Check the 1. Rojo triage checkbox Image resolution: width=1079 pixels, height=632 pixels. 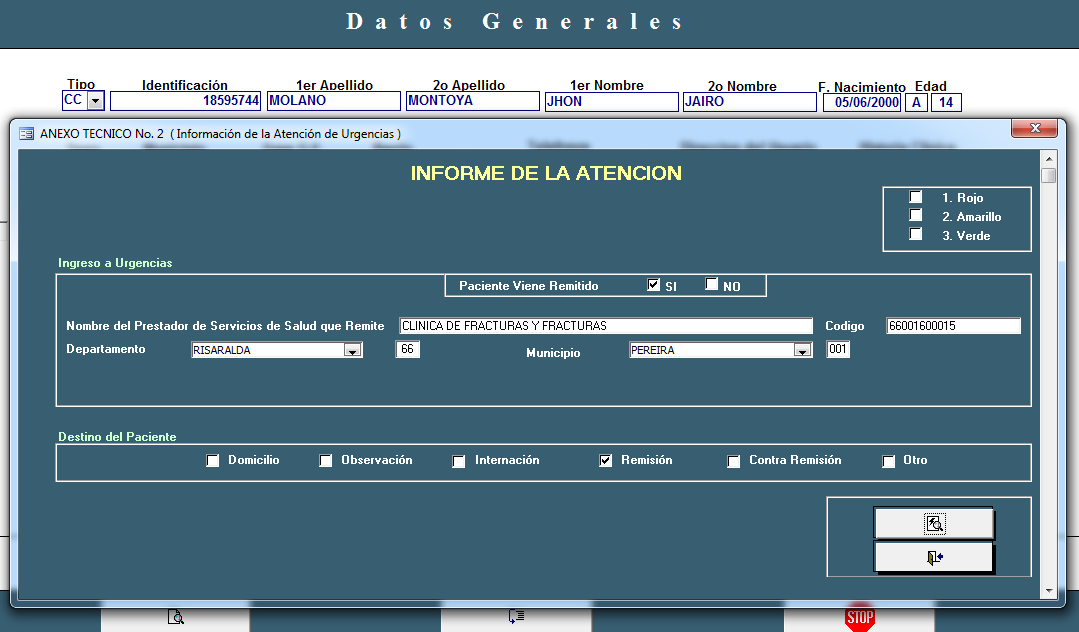[x=915, y=197]
